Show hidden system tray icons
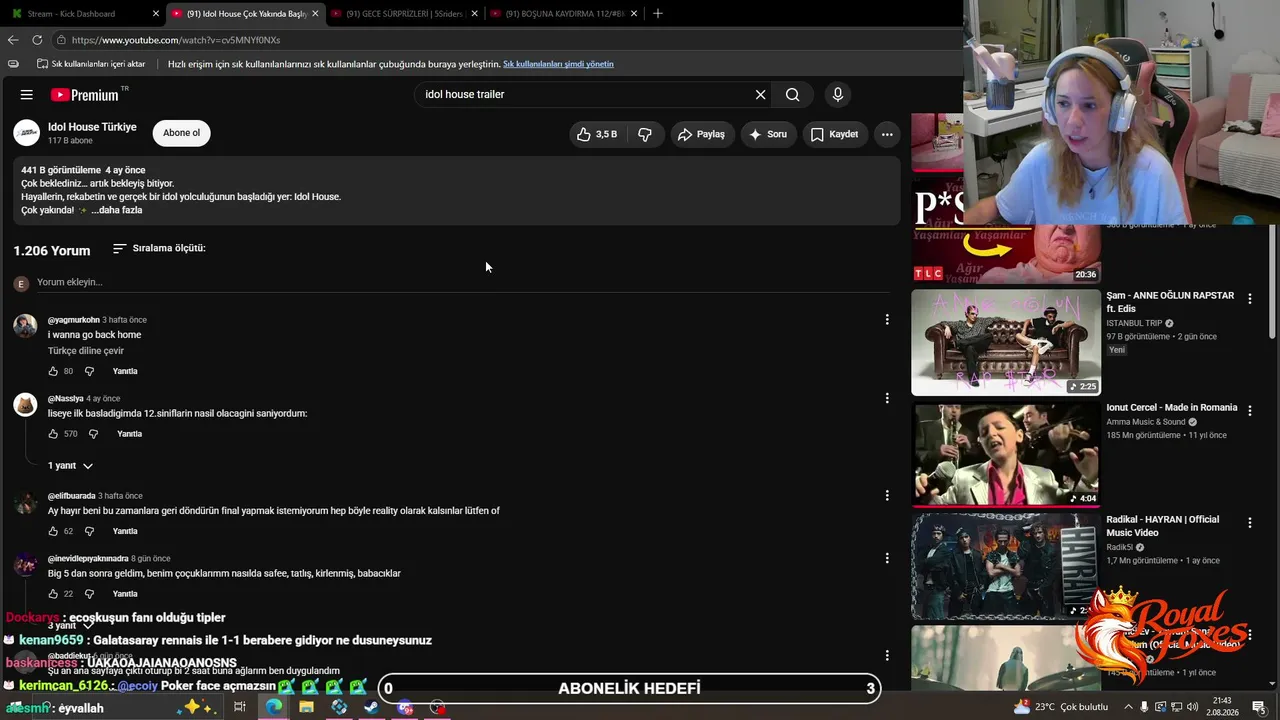1280x720 pixels. click(1128, 707)
